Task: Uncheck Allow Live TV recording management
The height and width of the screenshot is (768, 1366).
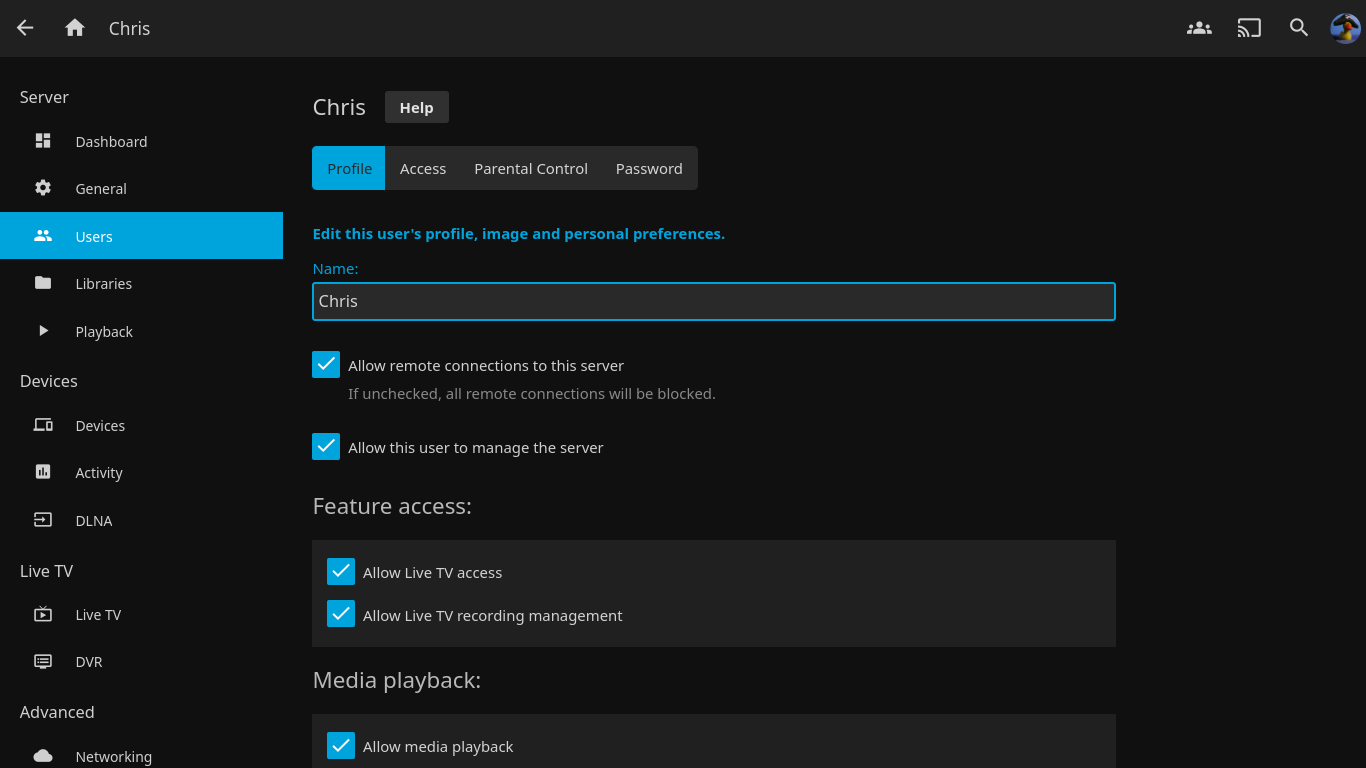Action: click(341, 615)
